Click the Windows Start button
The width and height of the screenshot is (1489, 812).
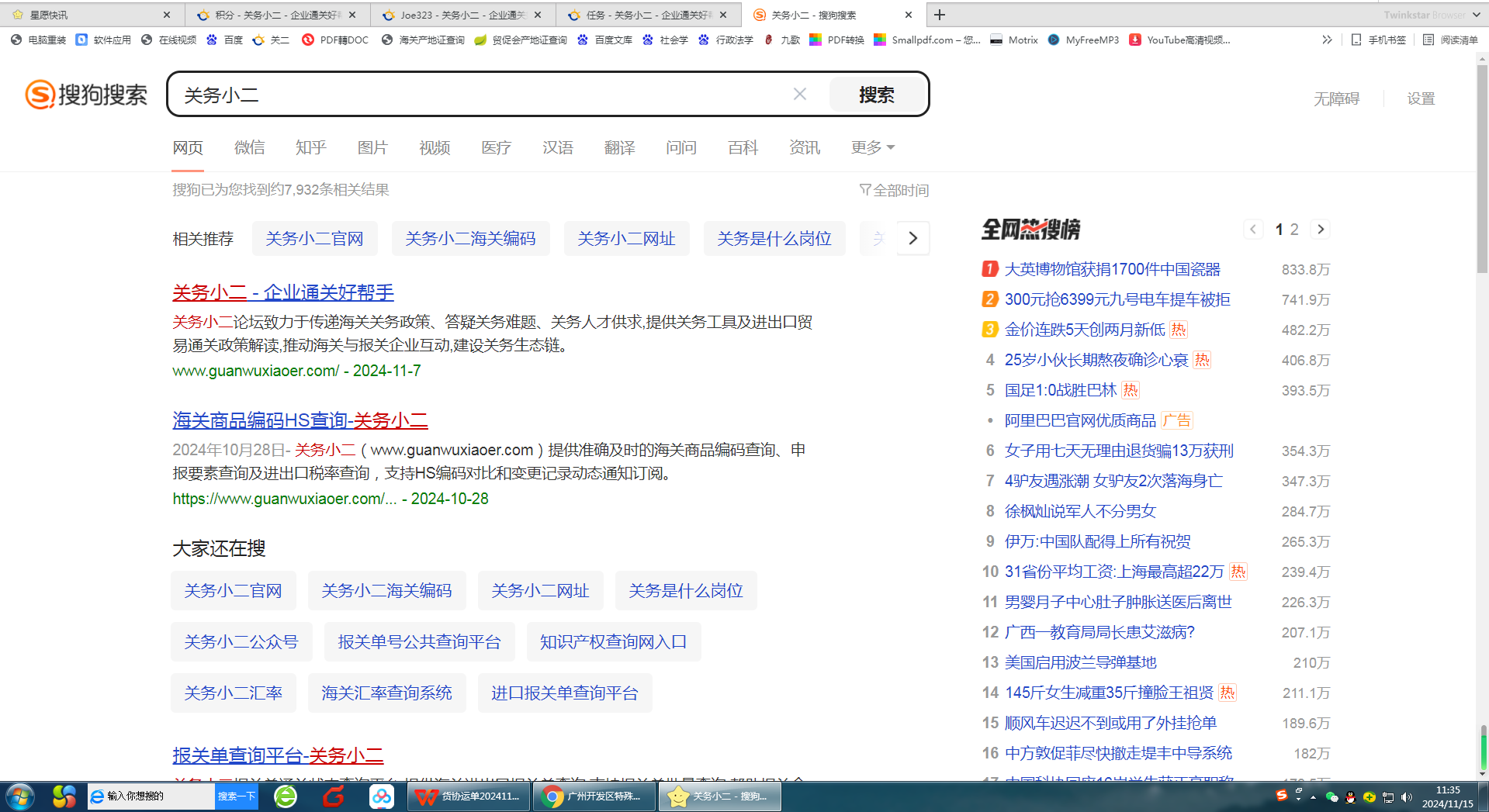coord(21,796)
